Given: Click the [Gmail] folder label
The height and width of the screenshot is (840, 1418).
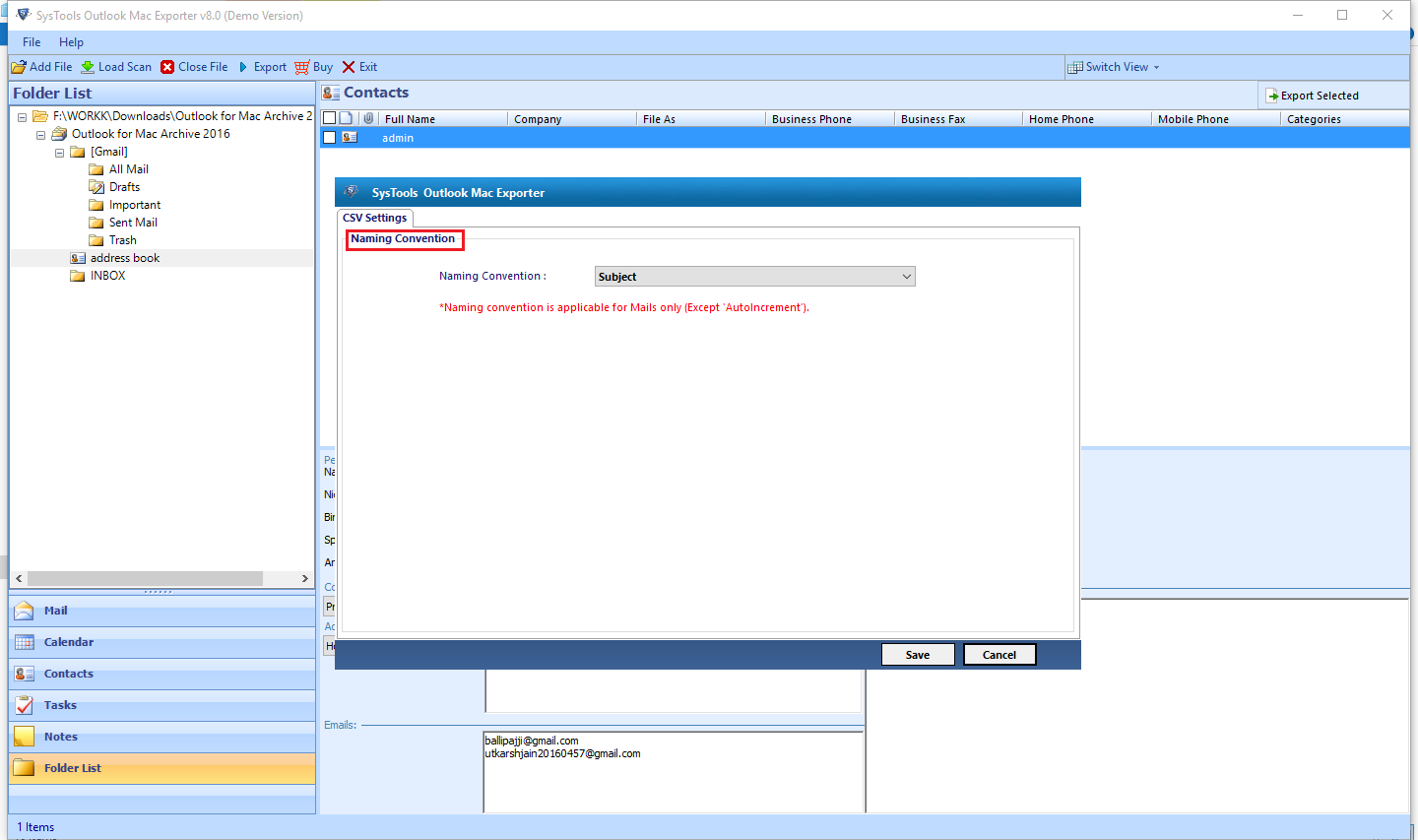Looking at the screenshot, I should (x=109, y=152).
